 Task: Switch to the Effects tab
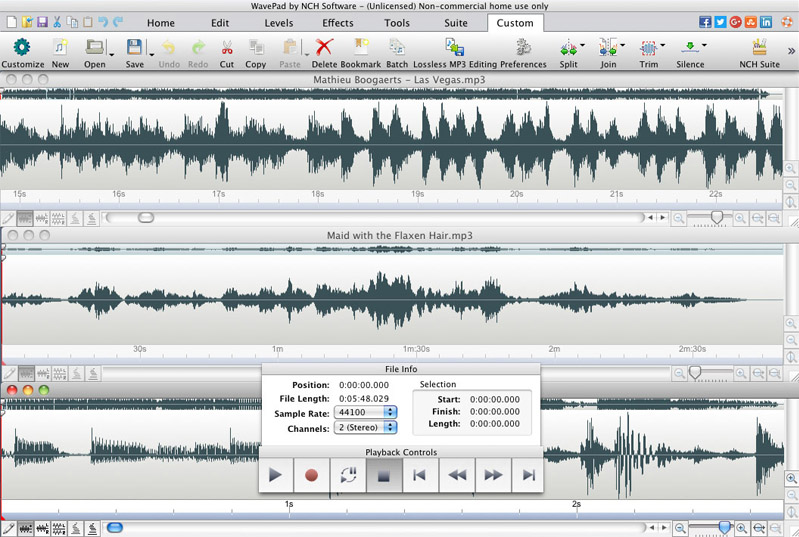337,23
